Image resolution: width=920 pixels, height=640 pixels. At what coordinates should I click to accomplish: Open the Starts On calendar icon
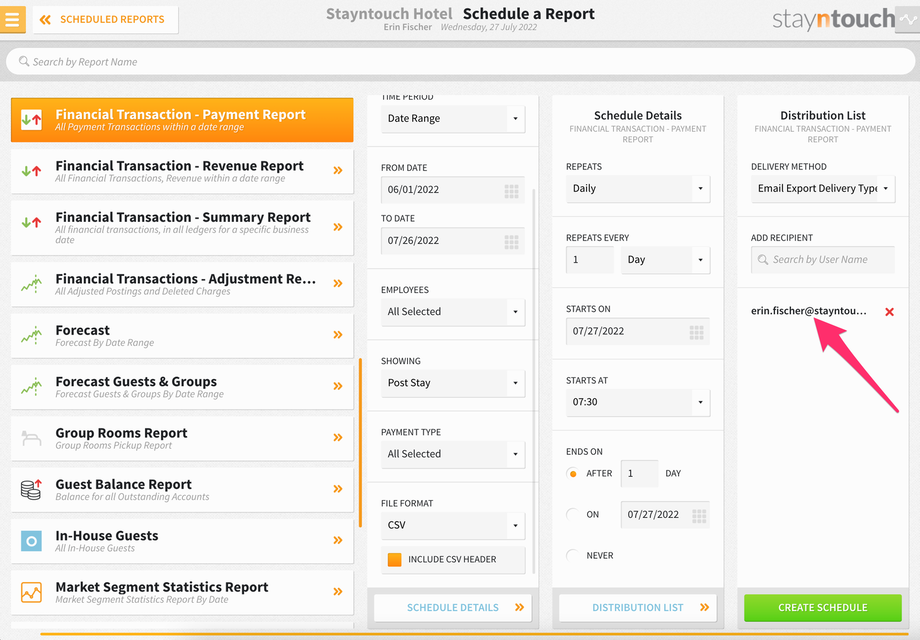pos(696,333)
